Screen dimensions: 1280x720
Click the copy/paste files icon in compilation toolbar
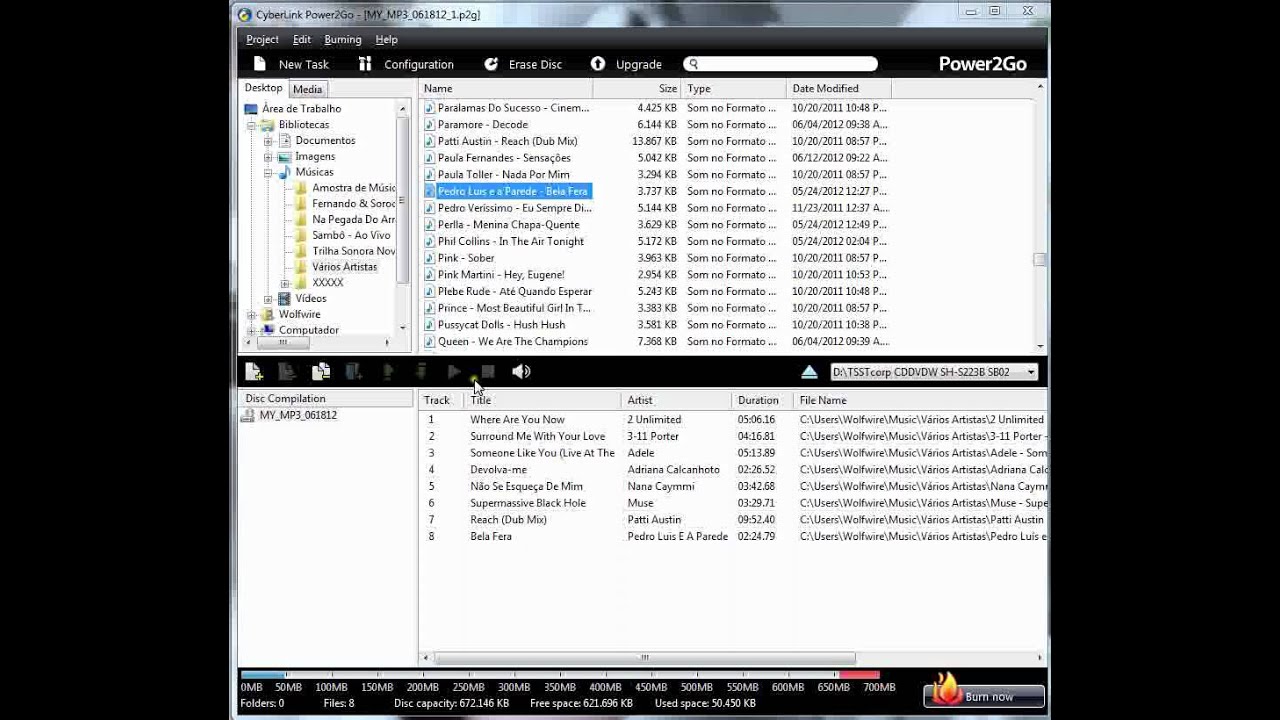click(x=321, y=372)
